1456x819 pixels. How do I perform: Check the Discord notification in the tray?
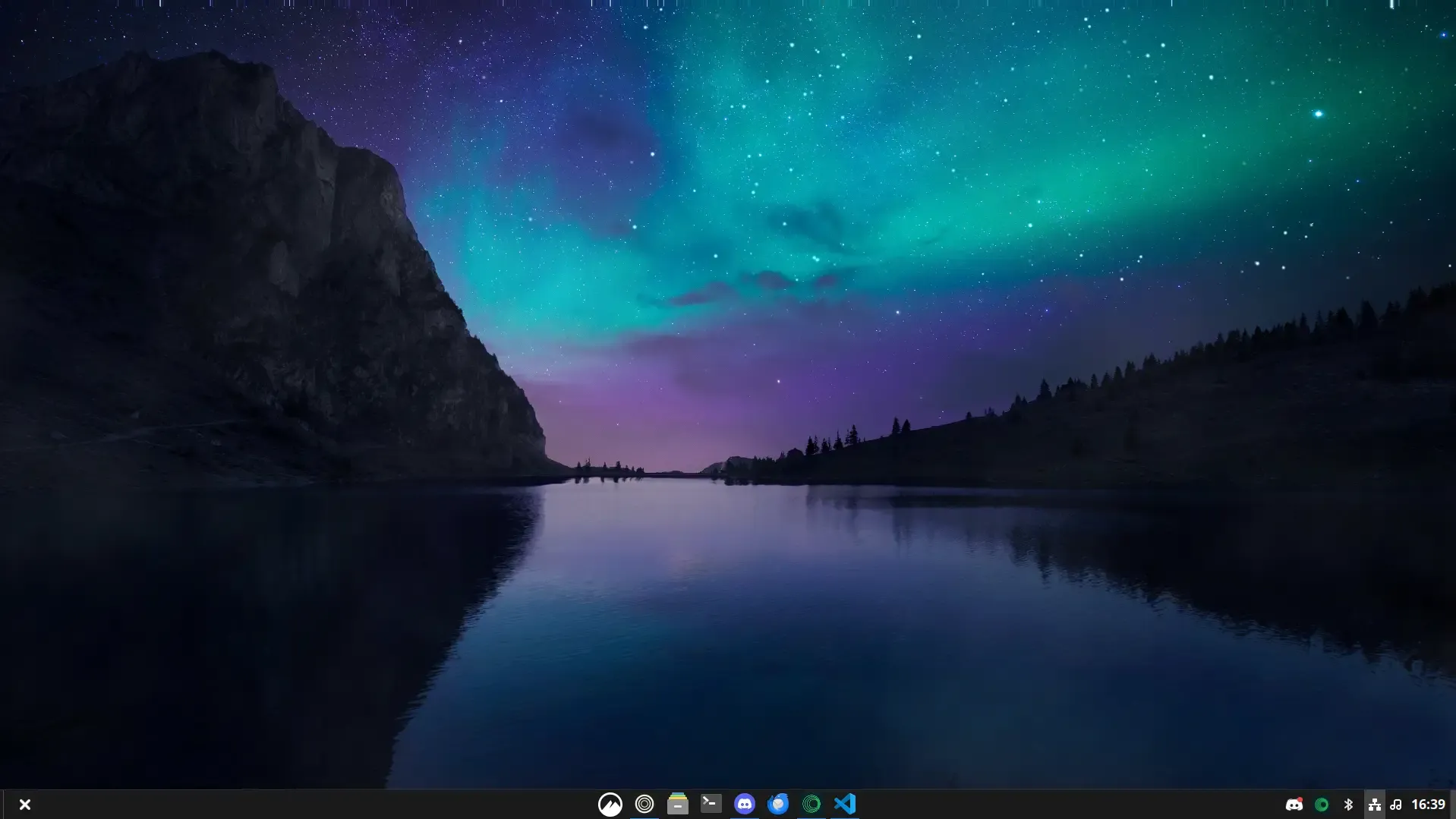pyautogui.click(x=1296, y=805)
